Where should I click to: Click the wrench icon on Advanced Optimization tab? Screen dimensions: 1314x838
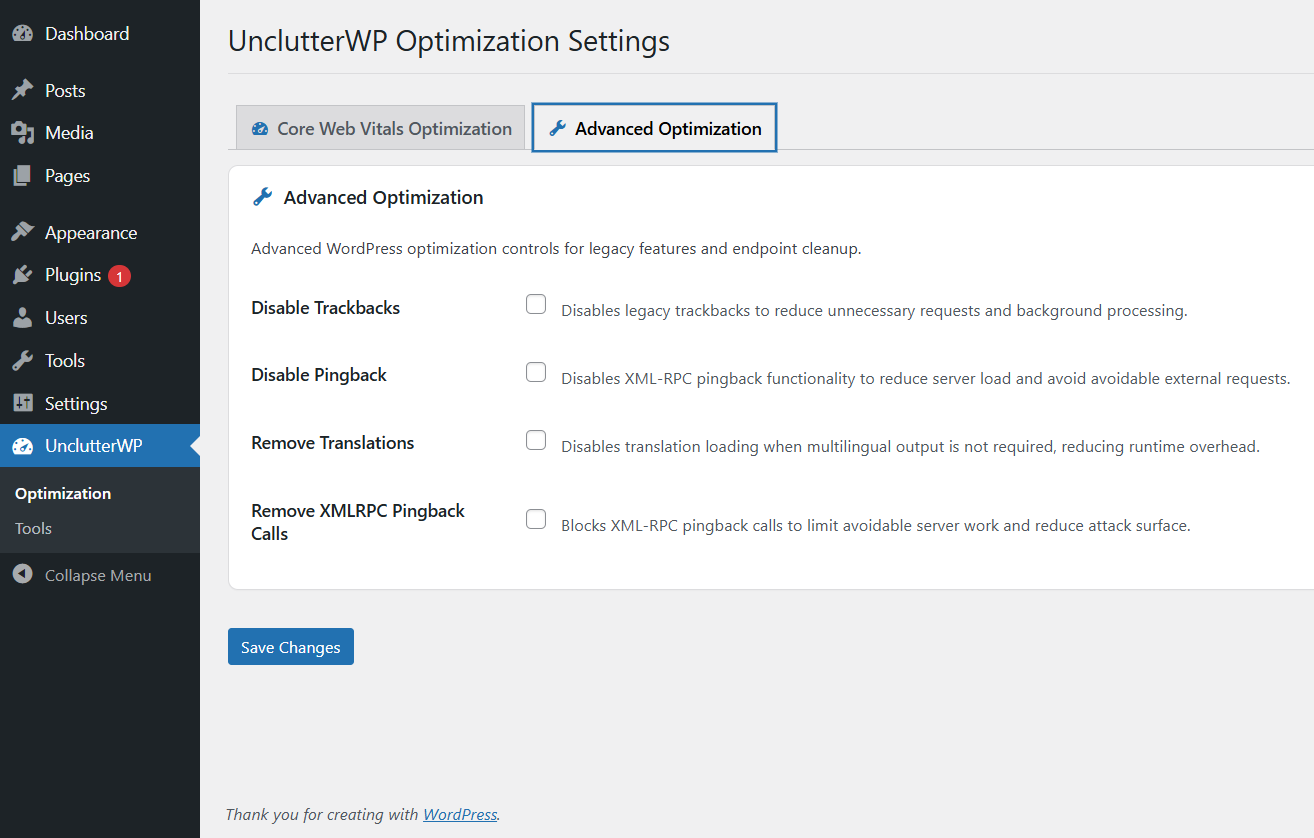[x=558, y=128]
